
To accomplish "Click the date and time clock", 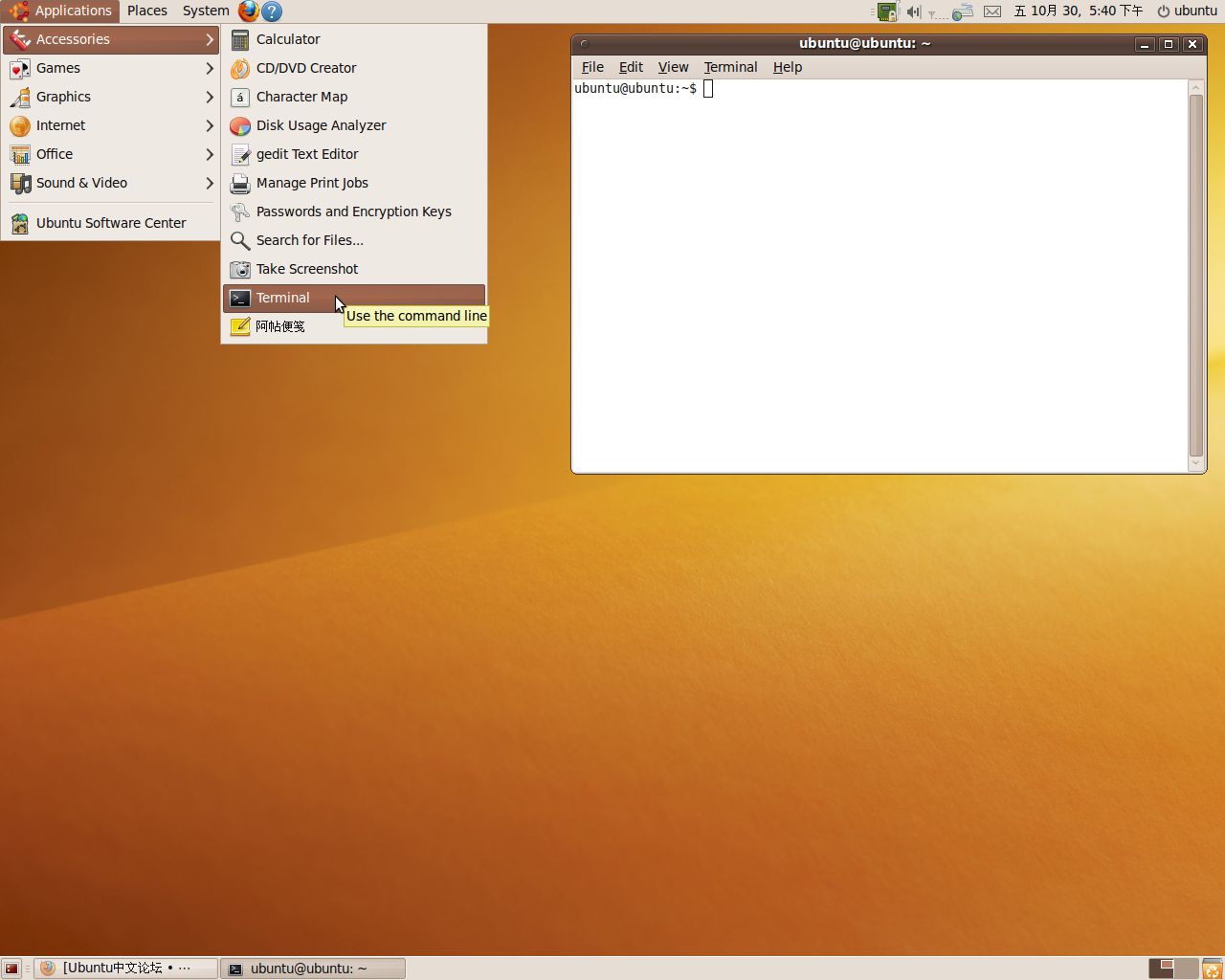I will click(1078, 11).
